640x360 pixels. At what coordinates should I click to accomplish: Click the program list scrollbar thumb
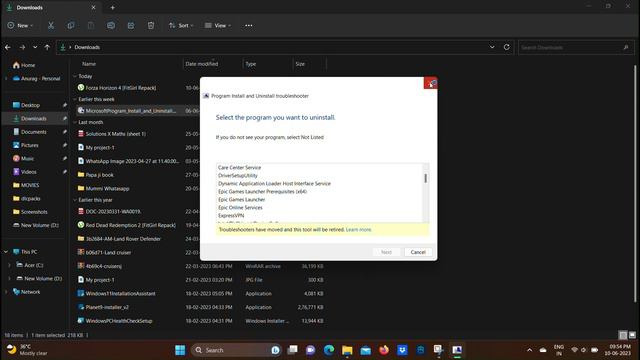426,178
